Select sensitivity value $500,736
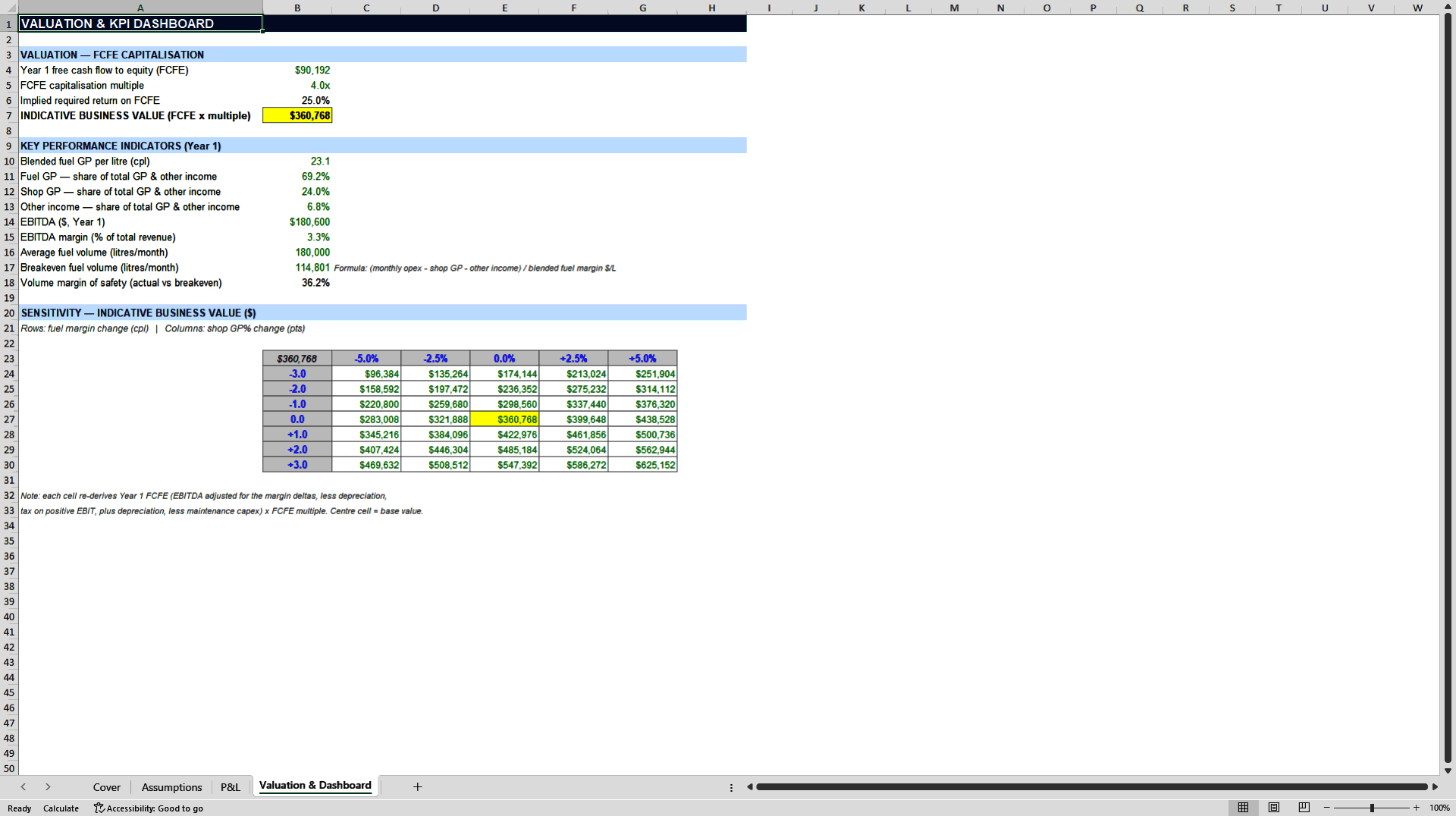The height and width of the screenshot is (816, 1456). pos(642,434)
